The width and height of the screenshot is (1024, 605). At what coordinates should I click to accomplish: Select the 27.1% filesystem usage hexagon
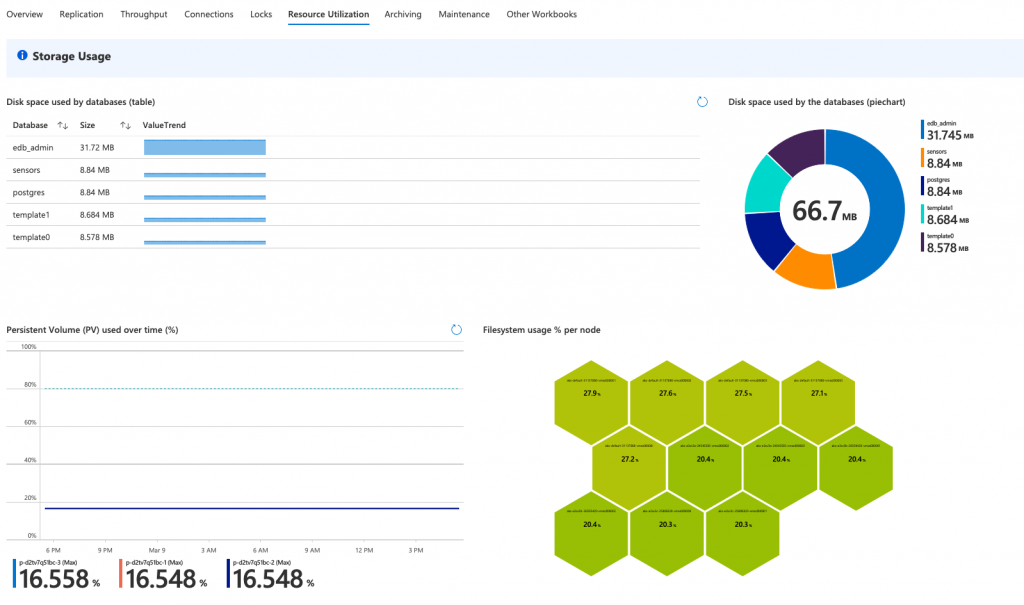click(818, 393)
